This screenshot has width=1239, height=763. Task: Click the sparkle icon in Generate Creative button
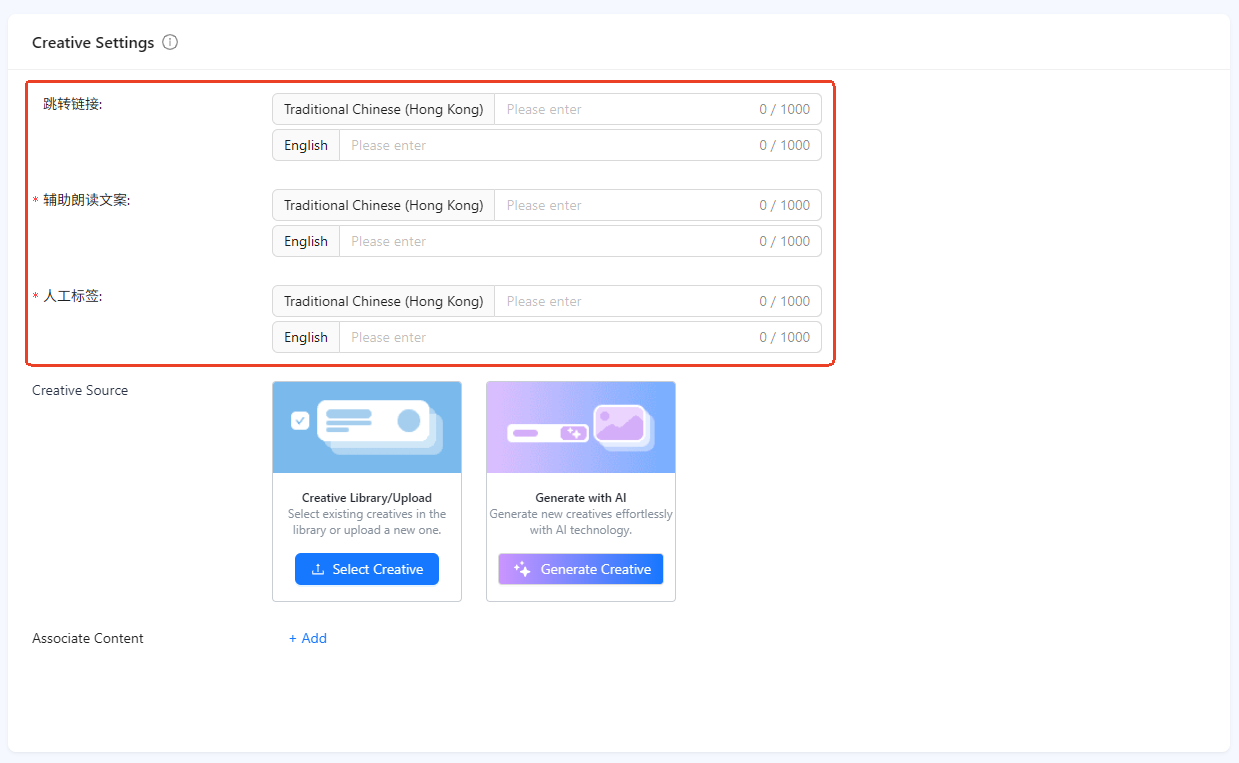[x=522, y=569]
